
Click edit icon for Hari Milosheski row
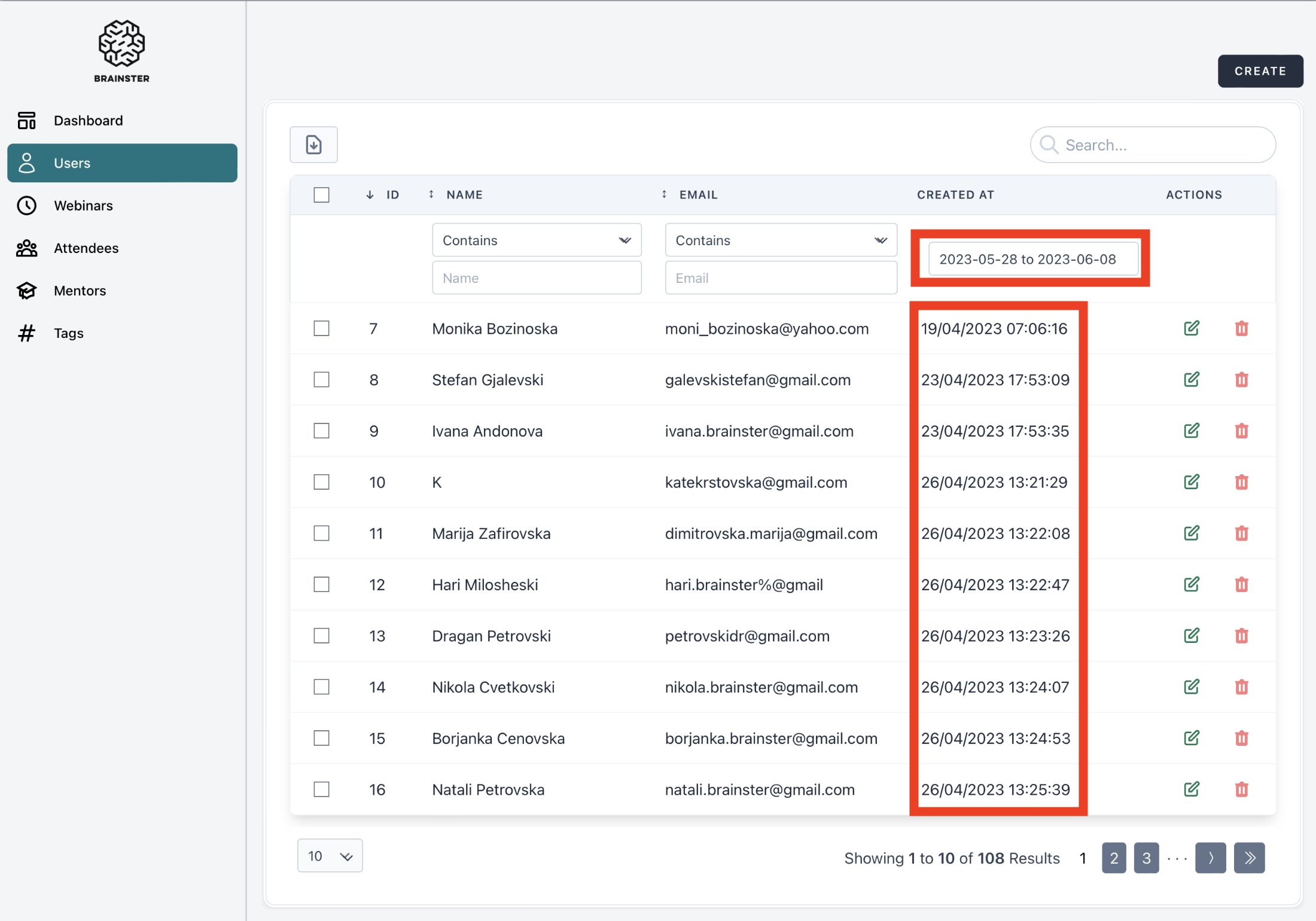[x=1191, y=584]
